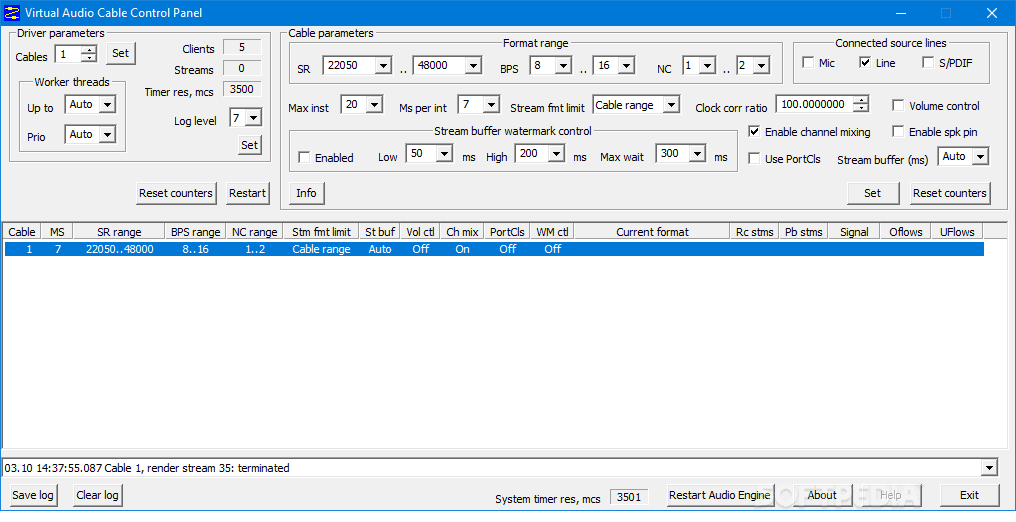This screenshot has width=1016, height=522.
Task: Uncheck the Line source line checkbox
Action: click(865, 63)
